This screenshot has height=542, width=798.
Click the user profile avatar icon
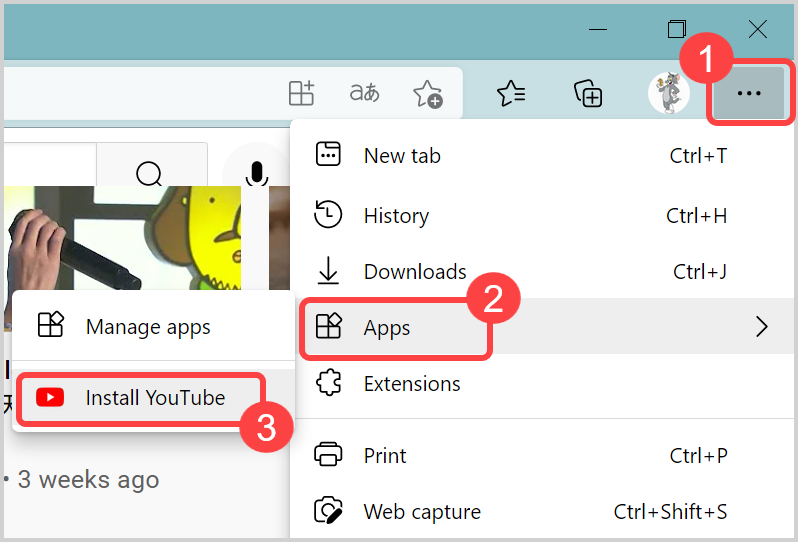pos(668,94)
